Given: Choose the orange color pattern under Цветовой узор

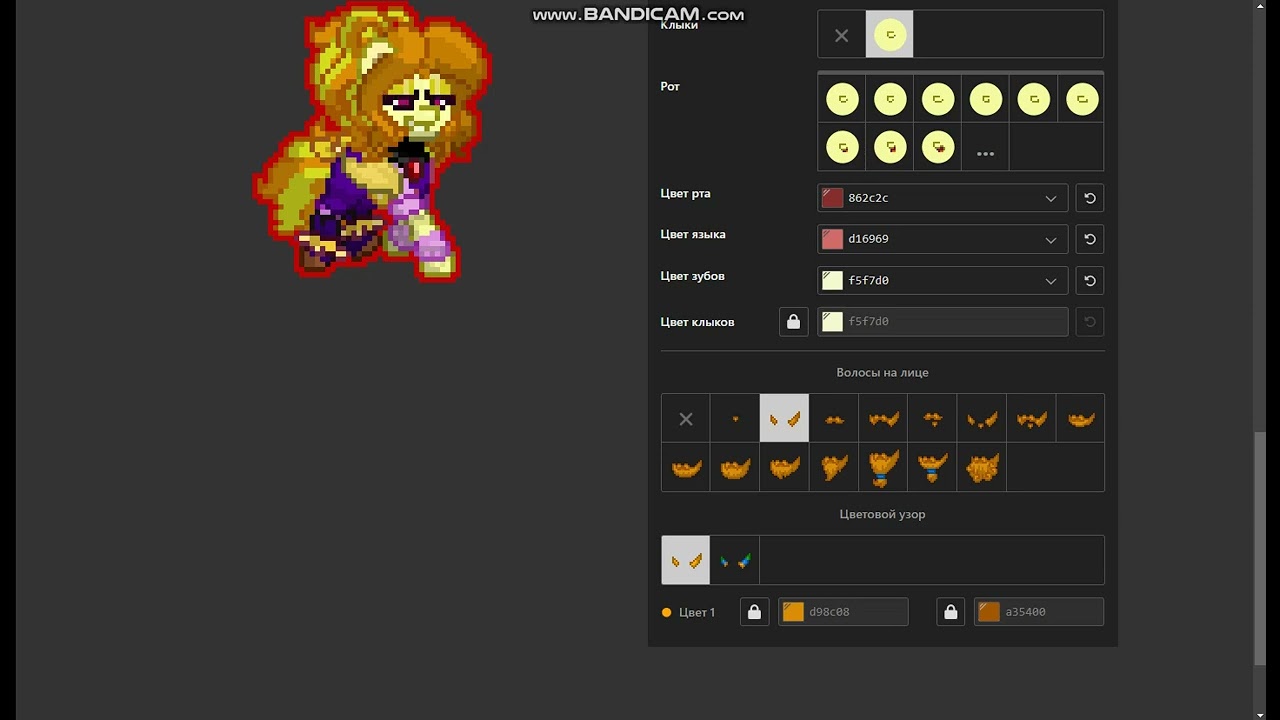Looking at the screenshot, I should (686, 560).
